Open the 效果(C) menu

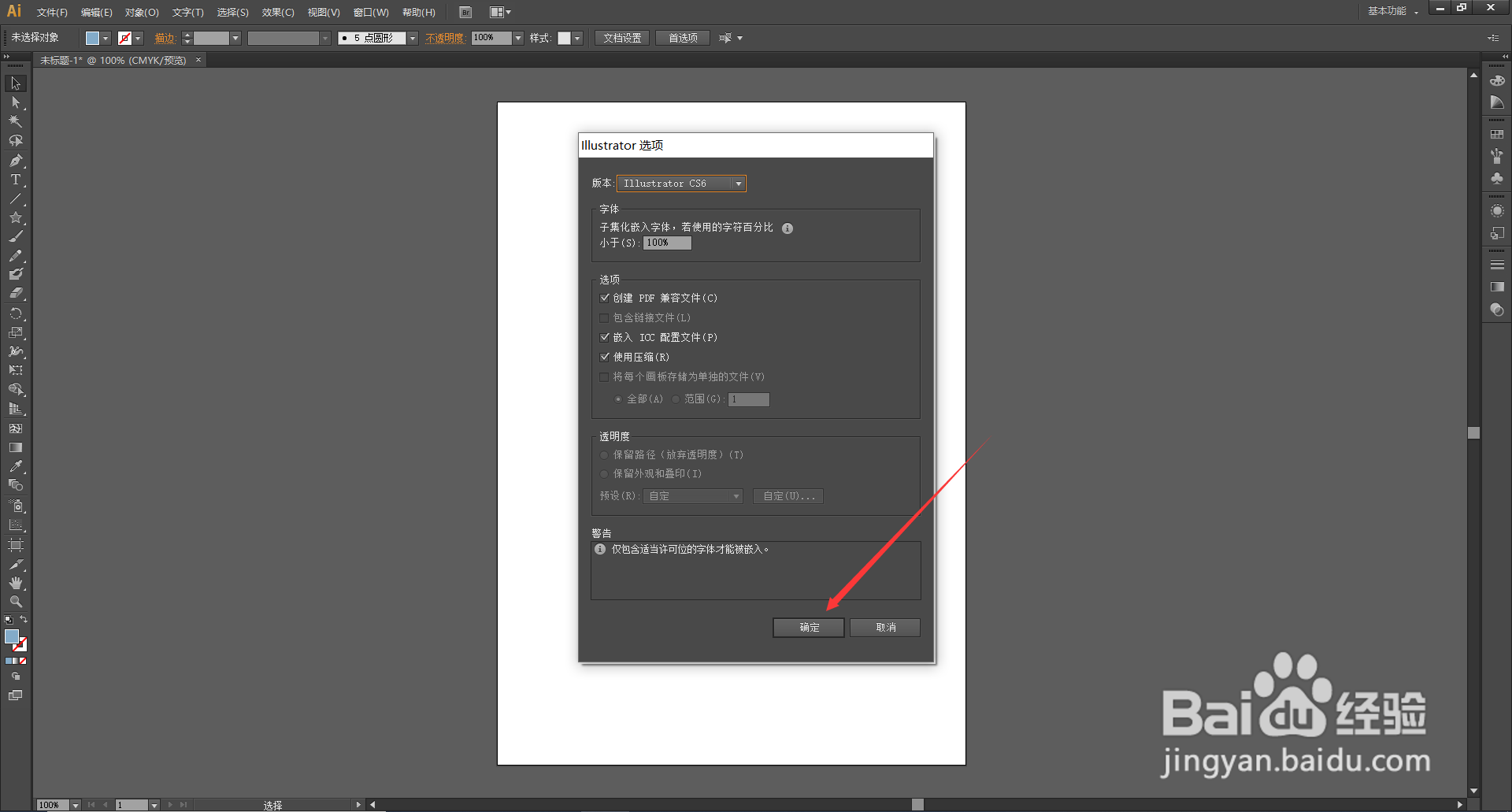pyautogui.click(x=278, y=12)
